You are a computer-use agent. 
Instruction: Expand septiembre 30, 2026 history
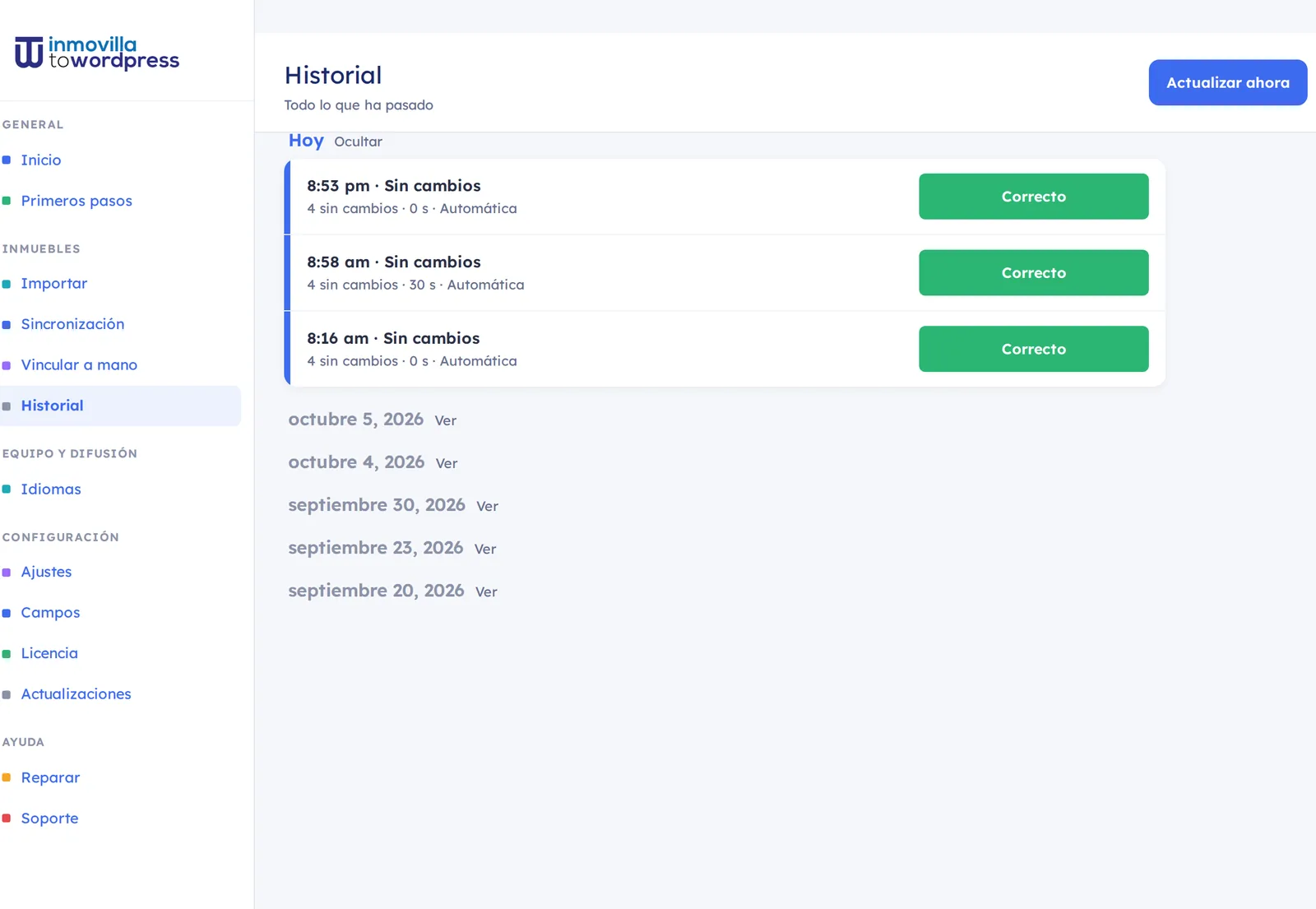tap(487, 506)
